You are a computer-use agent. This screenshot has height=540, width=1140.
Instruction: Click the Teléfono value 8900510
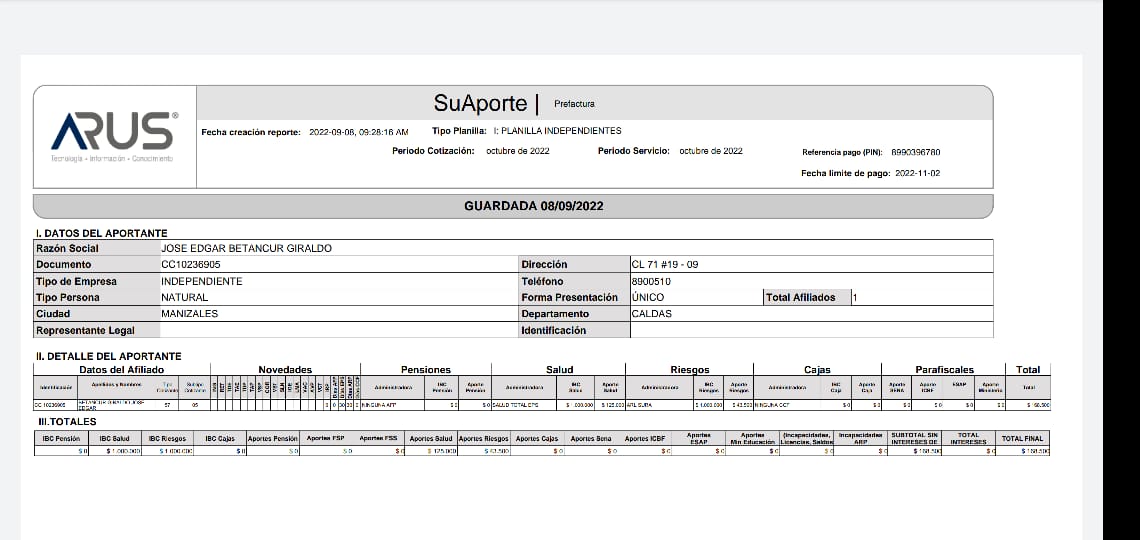651,281
